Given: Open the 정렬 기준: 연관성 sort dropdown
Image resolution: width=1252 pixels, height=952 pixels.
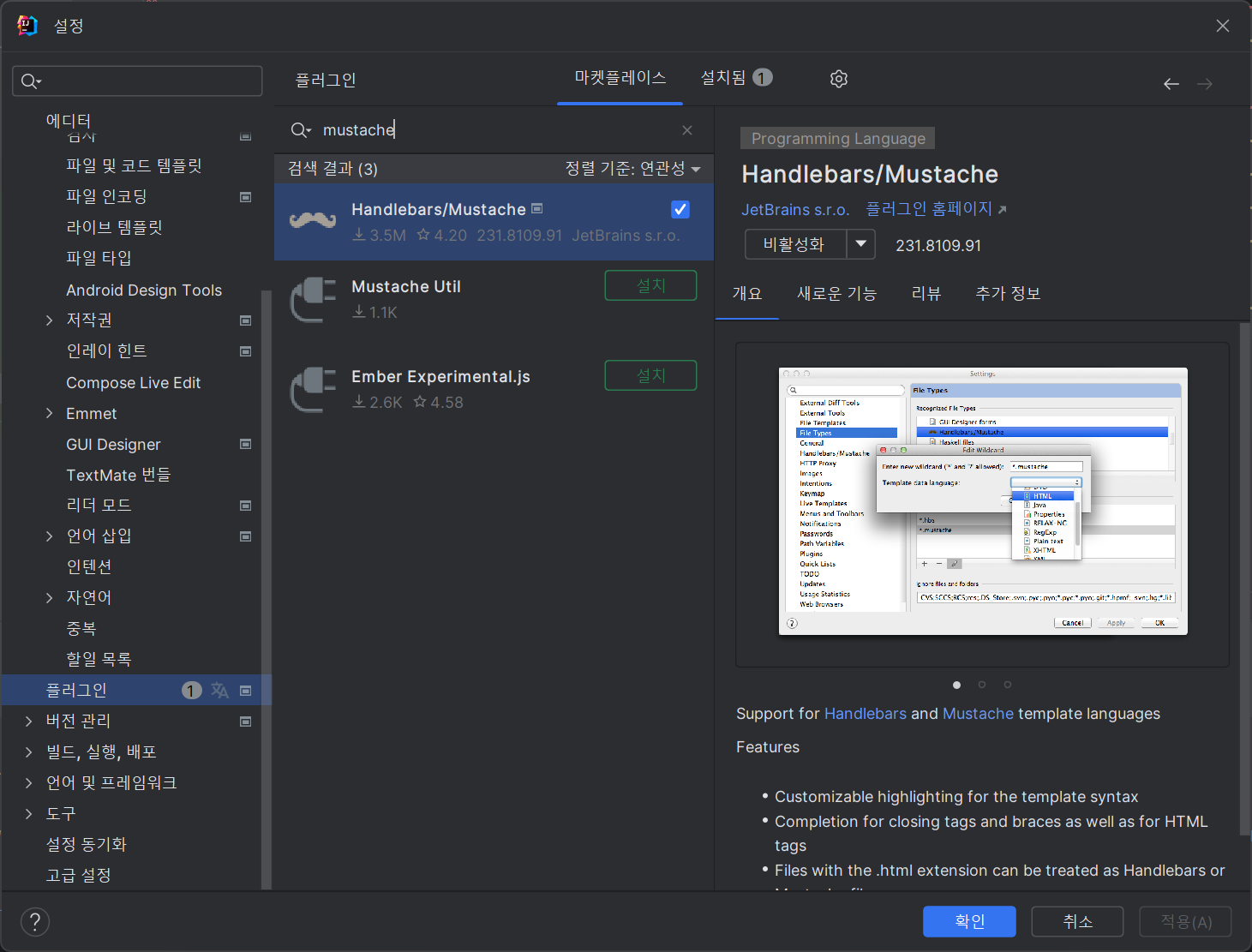Looking at the screenshot, I should click(x=633, y=169).
